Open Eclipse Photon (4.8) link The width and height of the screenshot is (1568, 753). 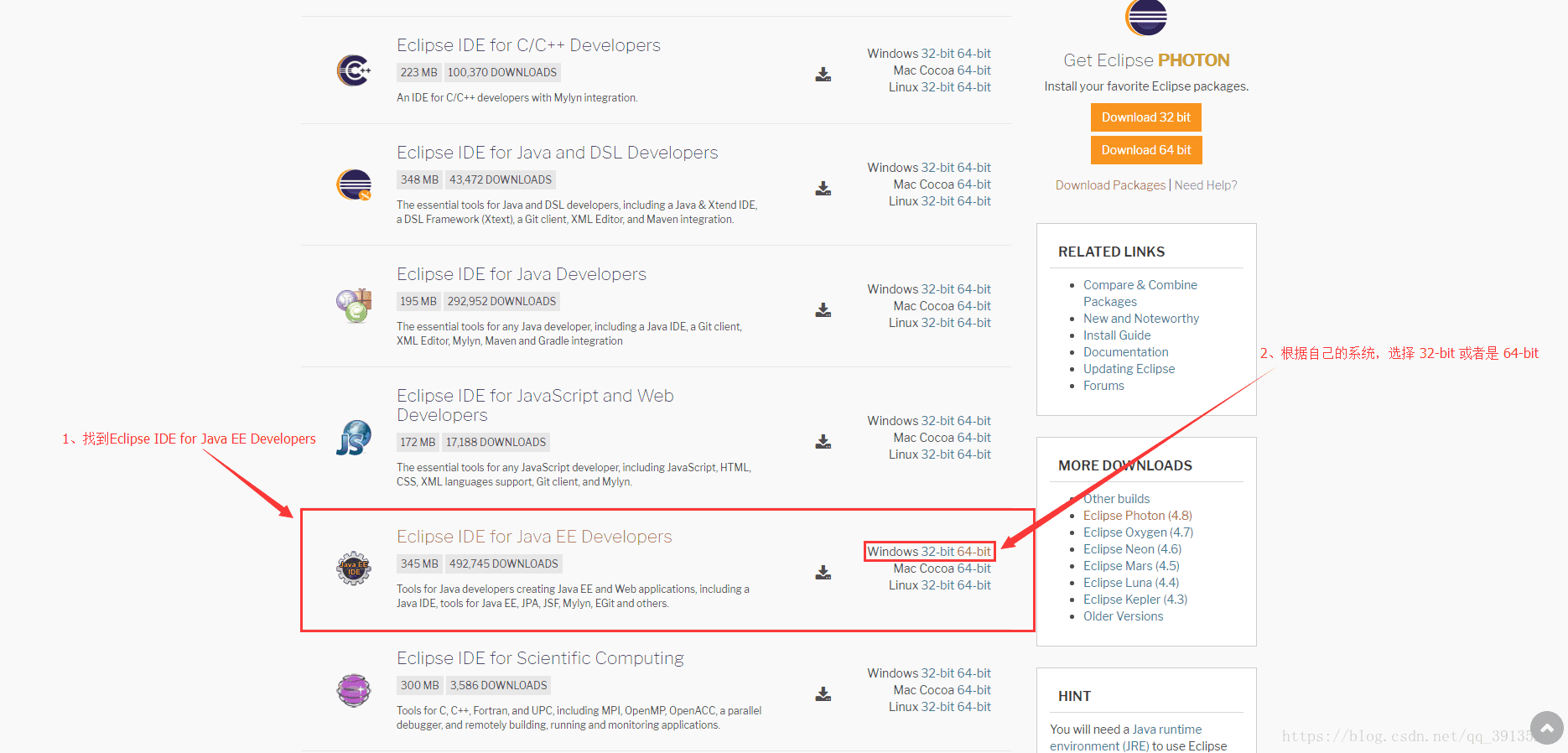coord(1137,516)
